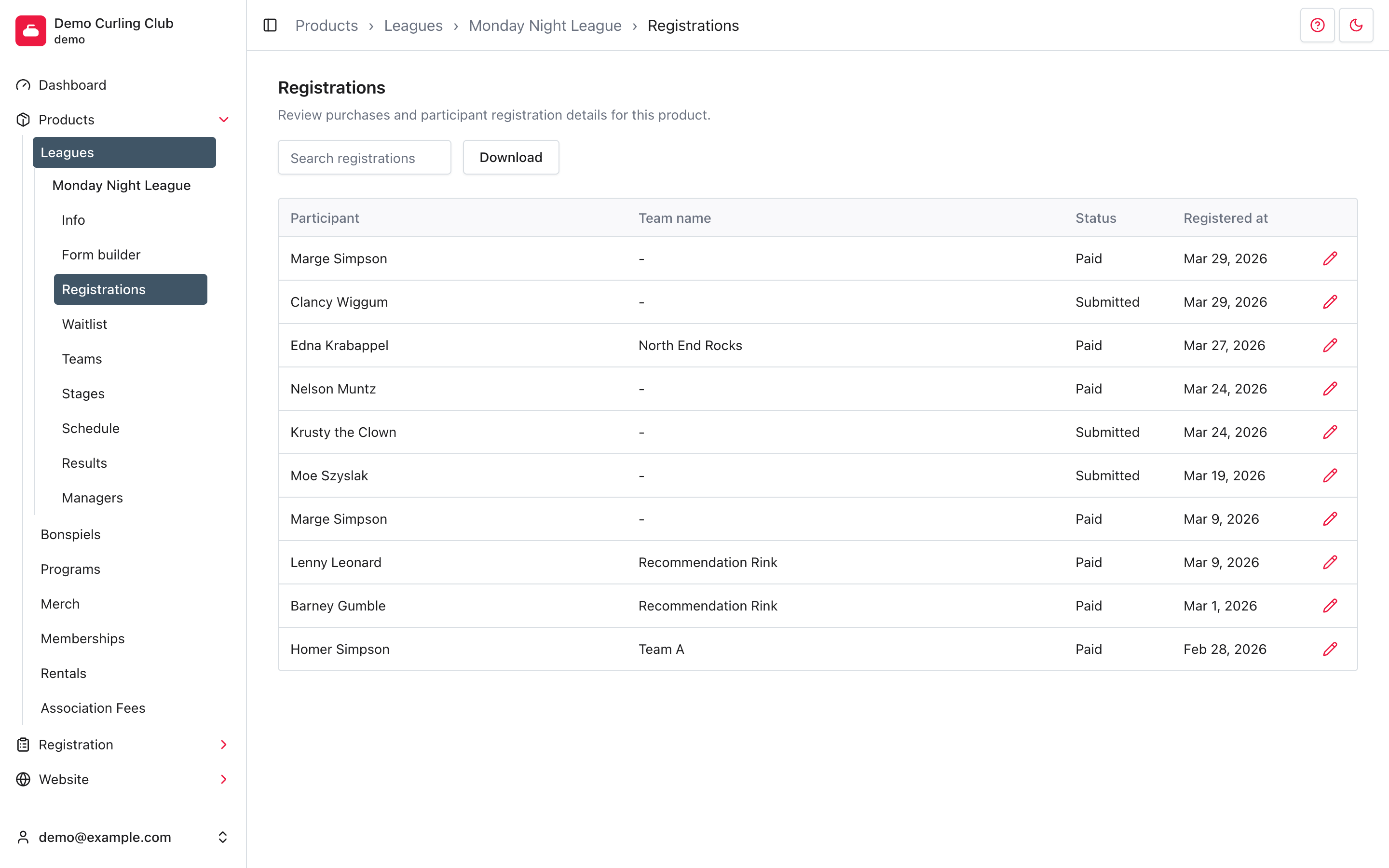Open the Schedule page

91,428
